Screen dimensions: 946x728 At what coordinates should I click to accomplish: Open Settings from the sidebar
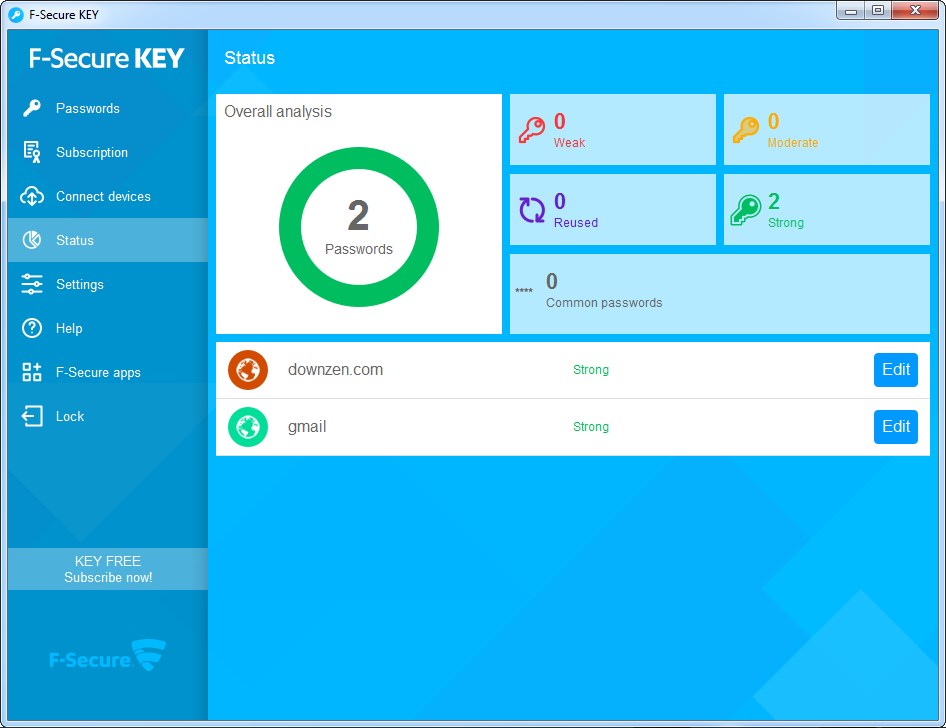coord(108,284)
